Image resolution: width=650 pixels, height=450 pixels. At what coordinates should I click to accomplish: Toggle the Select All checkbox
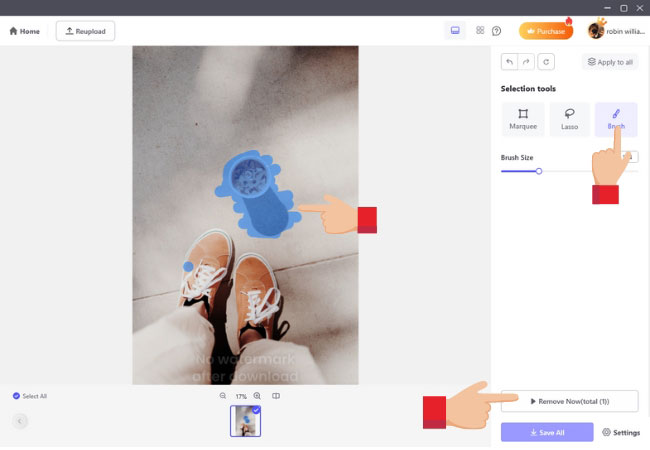pos(17,396)
